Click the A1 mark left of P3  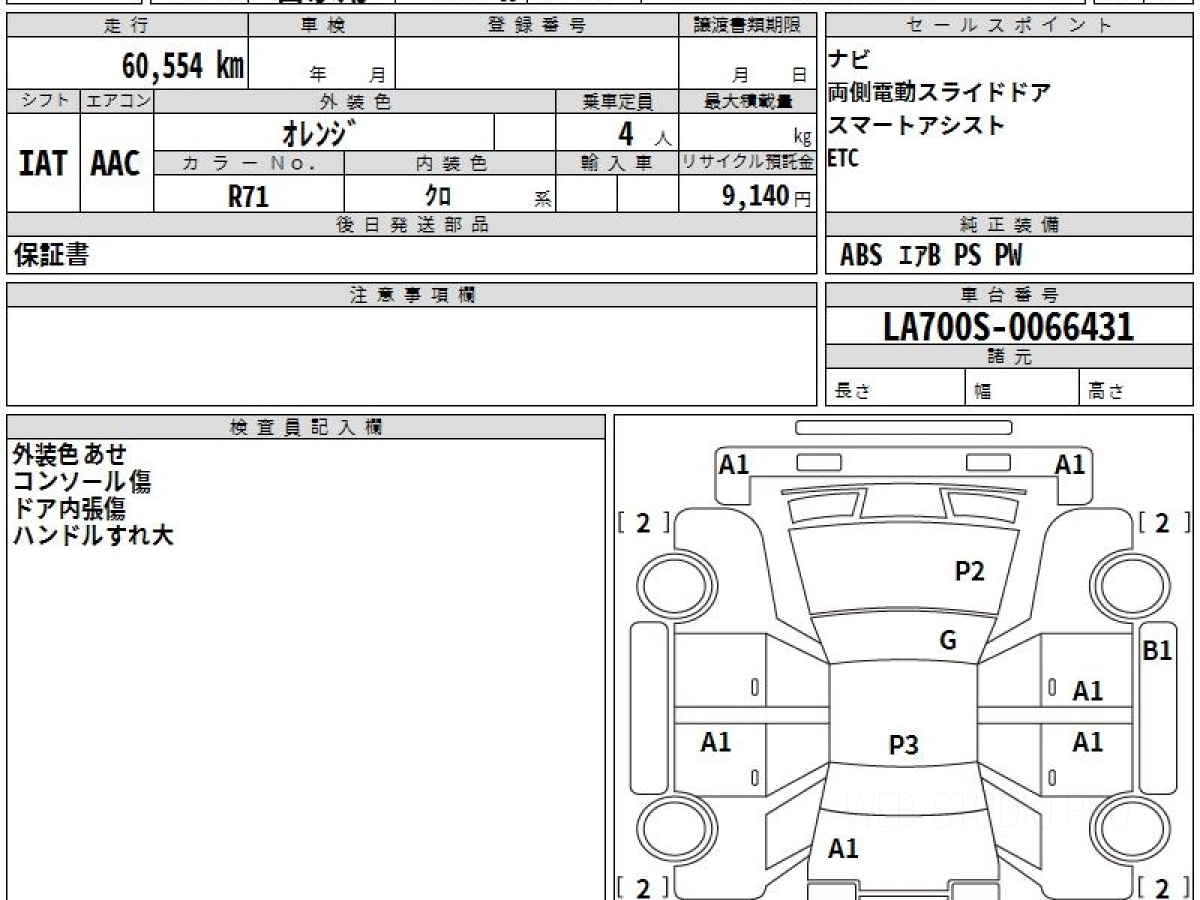click(716, 742)
